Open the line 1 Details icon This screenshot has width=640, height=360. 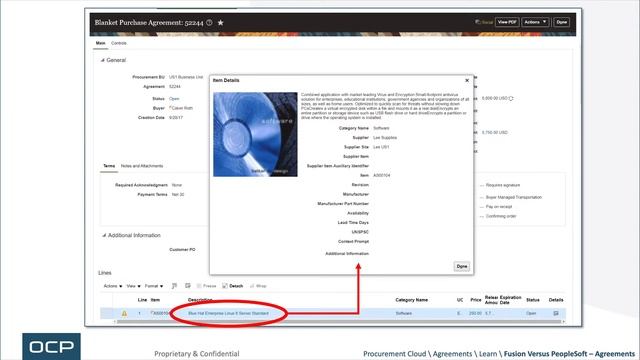pos(556,313)
